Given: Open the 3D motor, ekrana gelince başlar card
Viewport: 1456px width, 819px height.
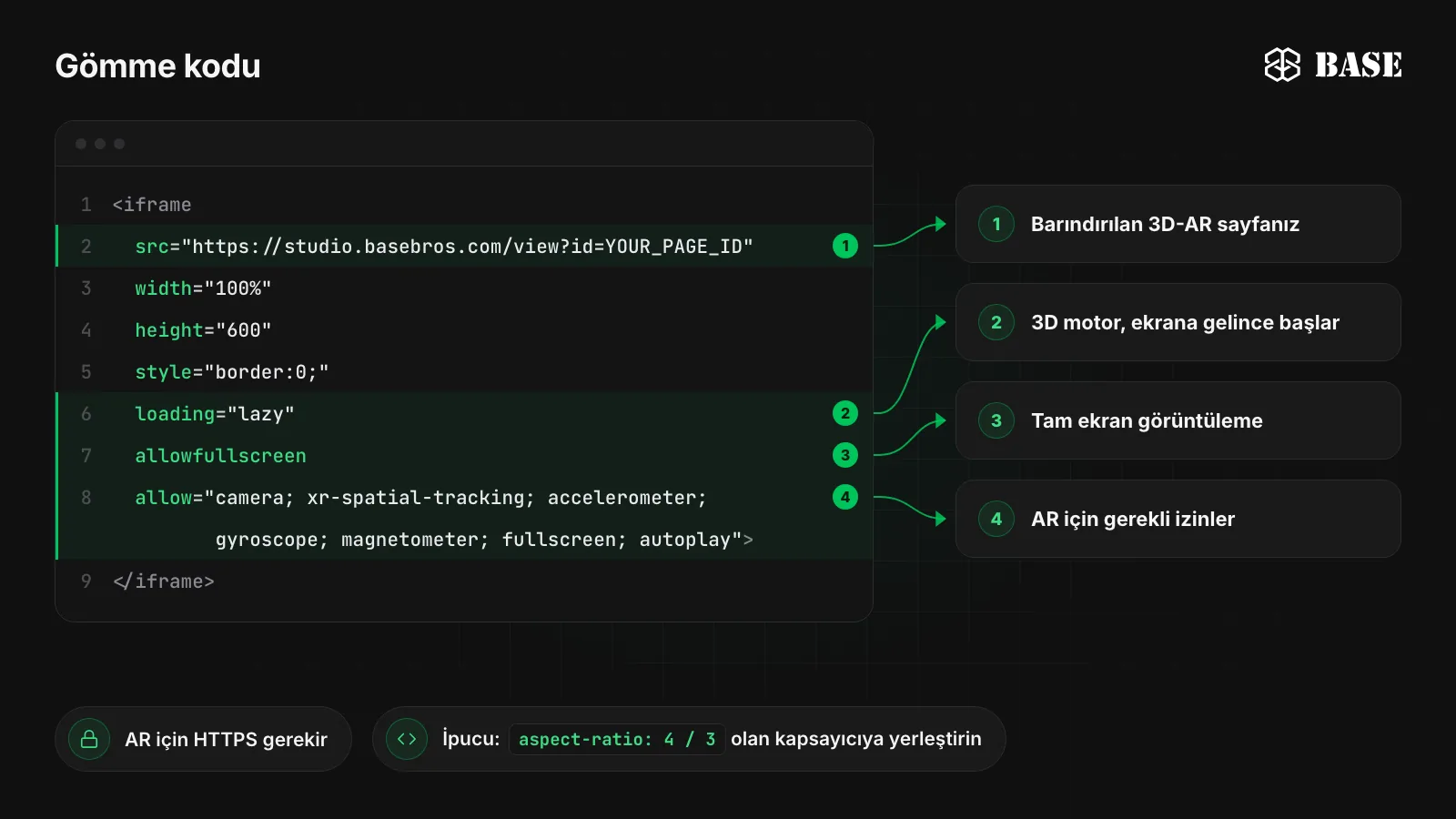Looking at the screenshot, I should click(x=1178, y=322).
